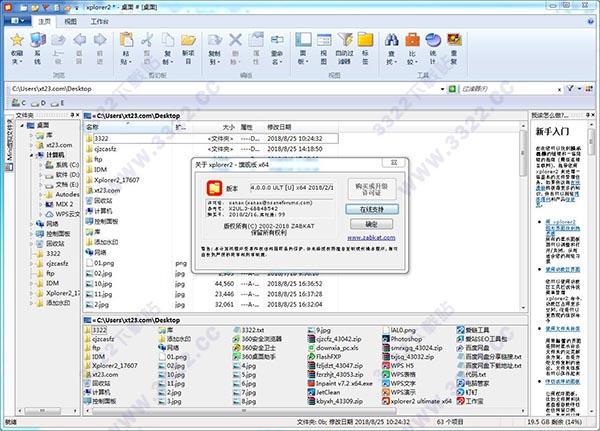600x431 pixels.
Task: Click the 在线支持 button in About dialog
Action: pos(372,209)
